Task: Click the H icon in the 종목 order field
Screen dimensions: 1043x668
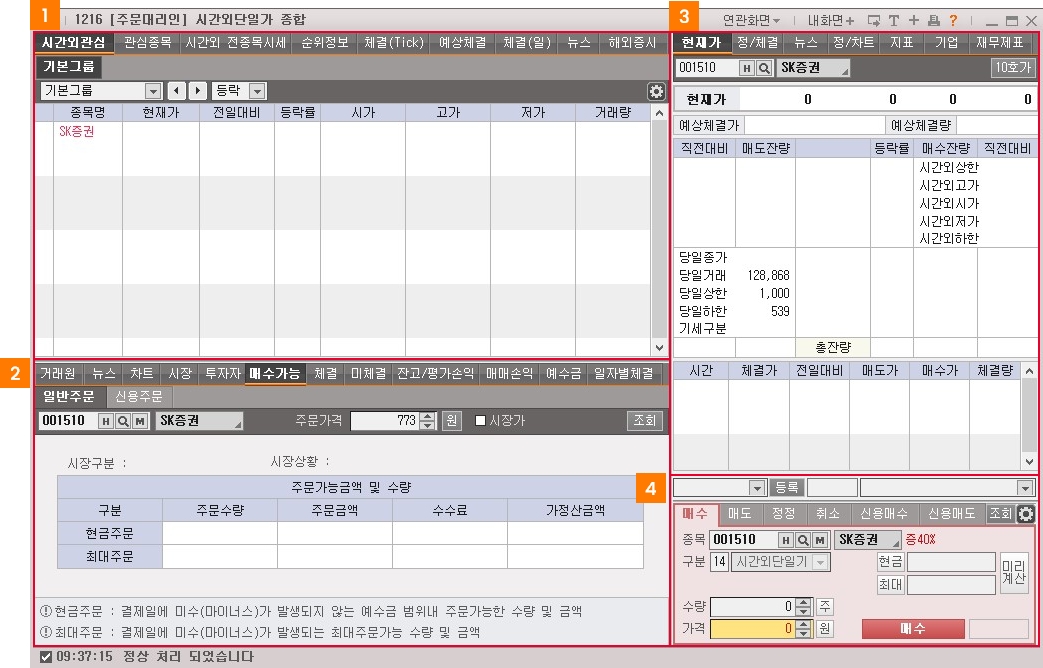Action: point(786,540)
